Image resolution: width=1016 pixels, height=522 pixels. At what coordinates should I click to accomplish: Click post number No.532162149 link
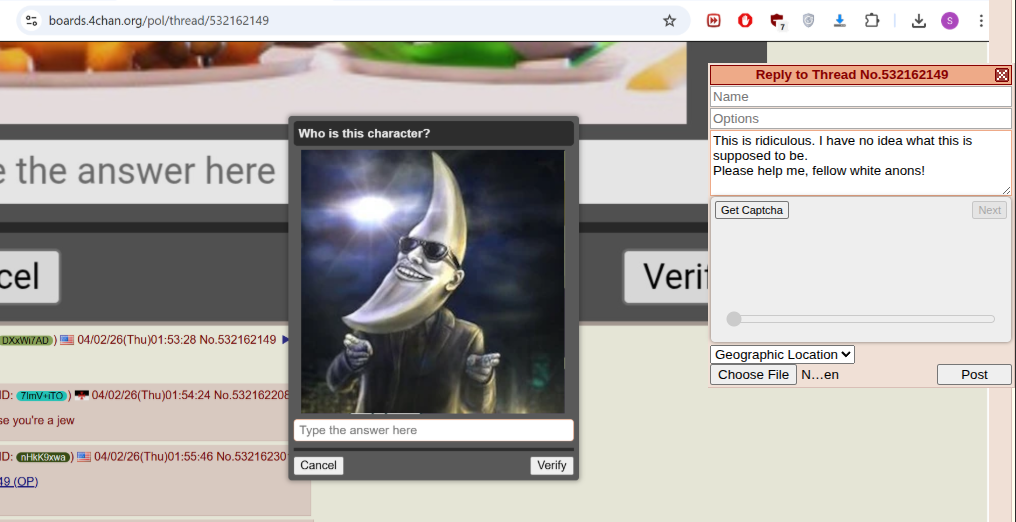[238, 340]
